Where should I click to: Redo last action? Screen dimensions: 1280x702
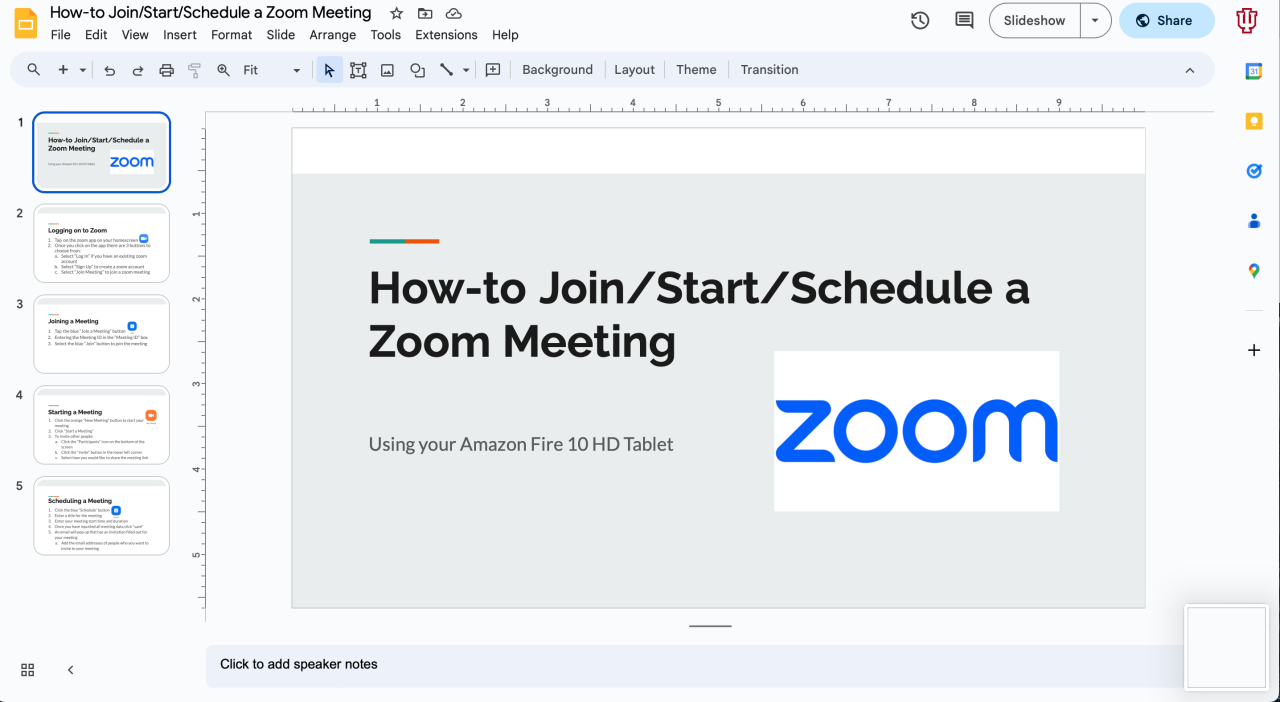(x=138, y=70)
